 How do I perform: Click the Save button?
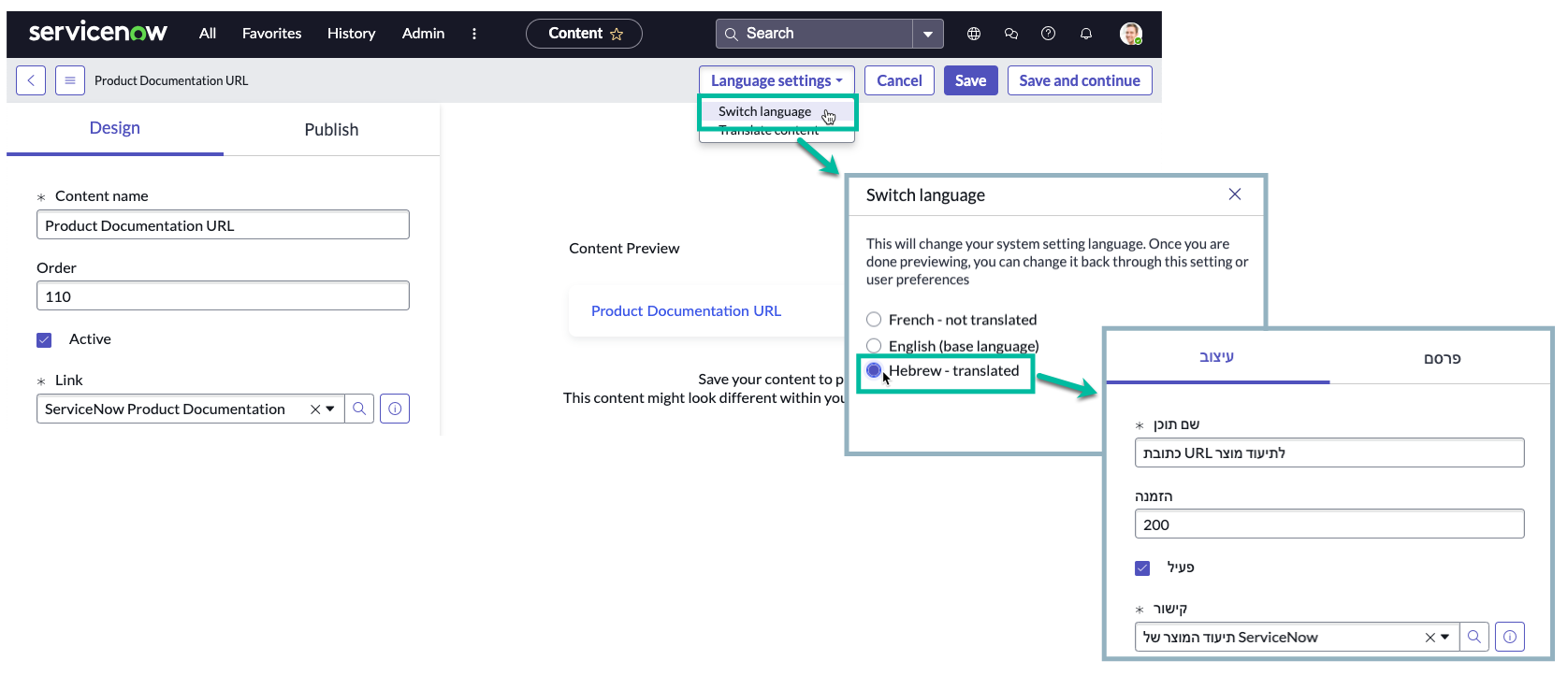pyautogui.click(x=971, y=80)
